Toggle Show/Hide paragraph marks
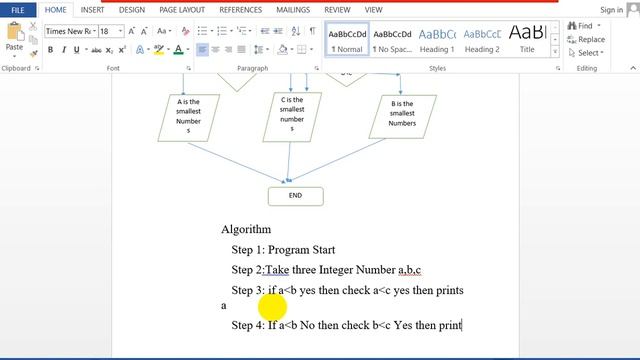Screen dimensions: 640x360 [x=312, y=31]
